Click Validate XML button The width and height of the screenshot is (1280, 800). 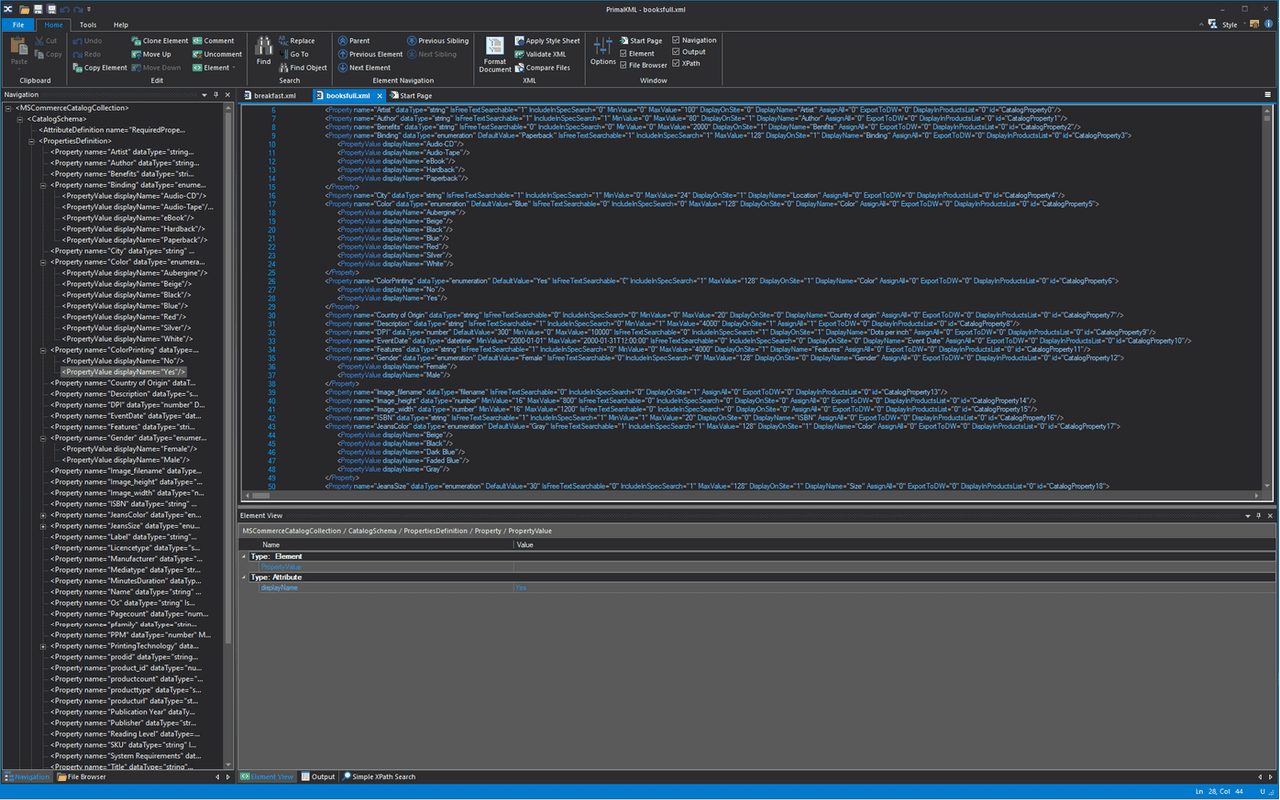(541, 54)
